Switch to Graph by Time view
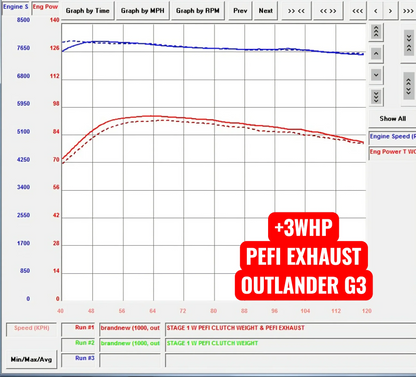 click(x=88, y=11)
